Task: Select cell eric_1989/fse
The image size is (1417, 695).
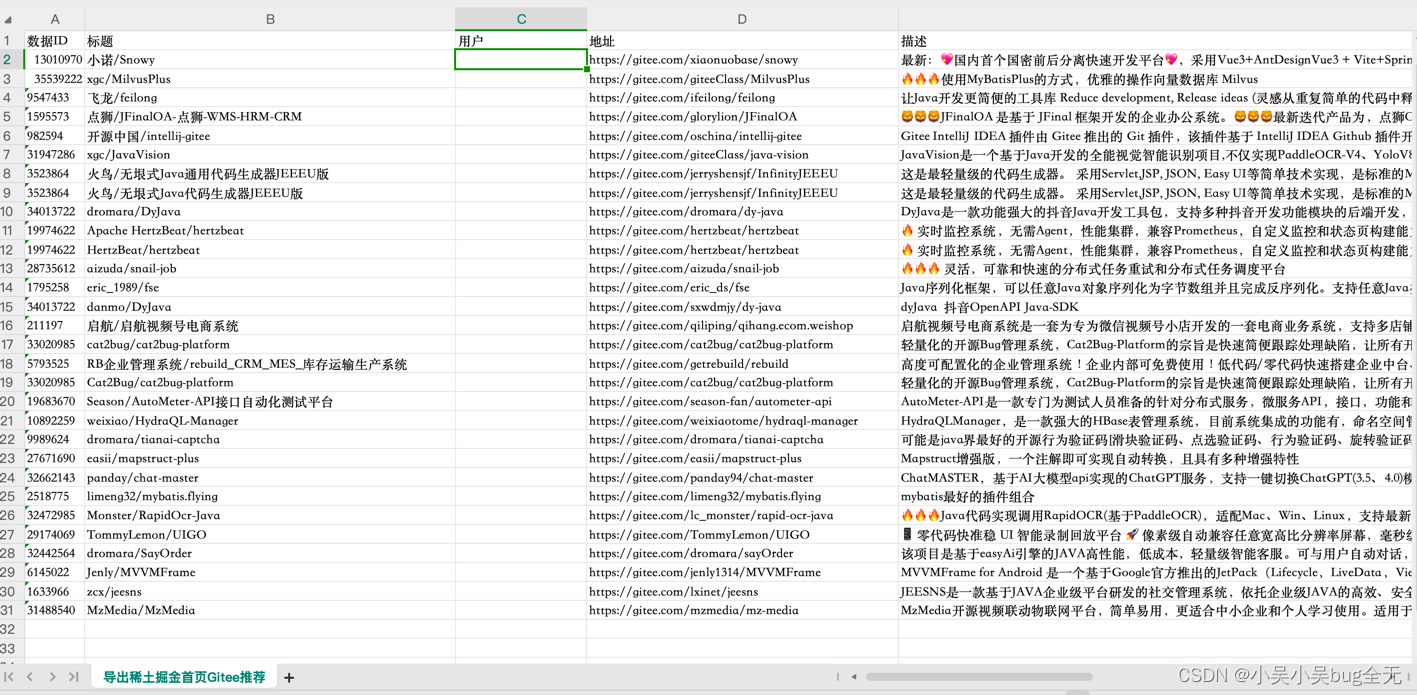Action: coord(270,288)
